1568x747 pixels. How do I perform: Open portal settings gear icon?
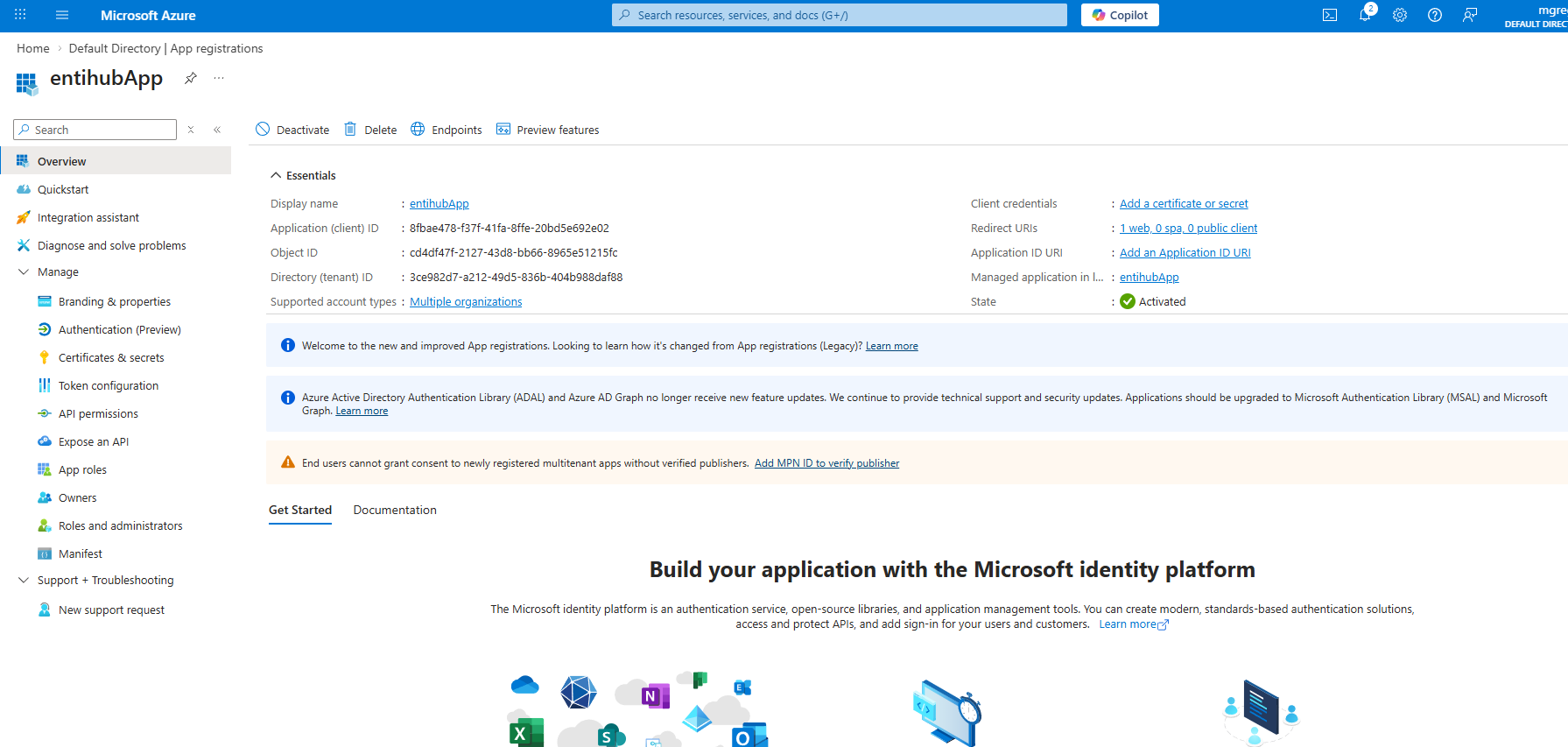click(x=1400, y=15)
